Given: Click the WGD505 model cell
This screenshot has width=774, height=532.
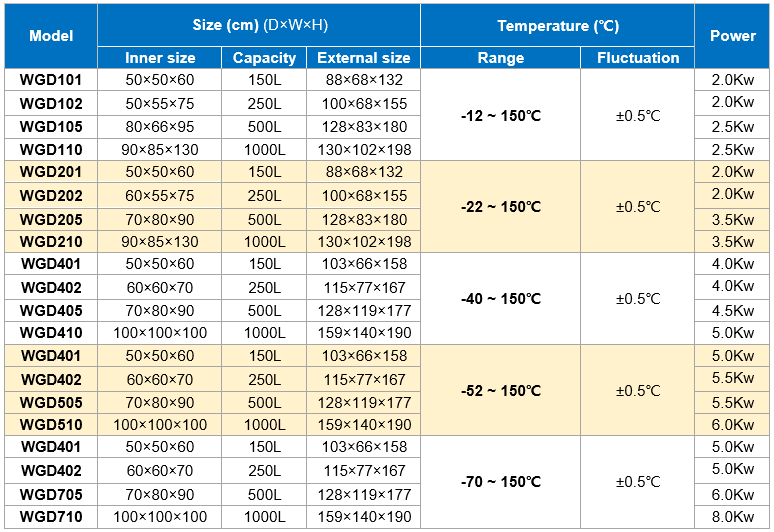Looking at the screenshot, I should pos(51,402).
